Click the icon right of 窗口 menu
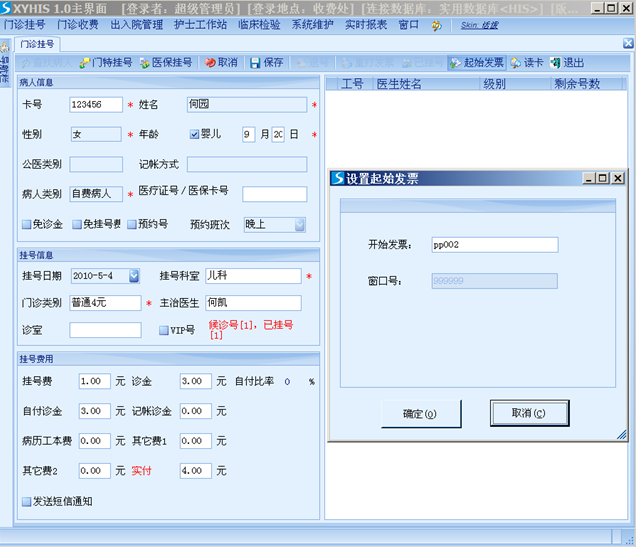This screenshot has width=636, height=547. (x=436, y=24)
